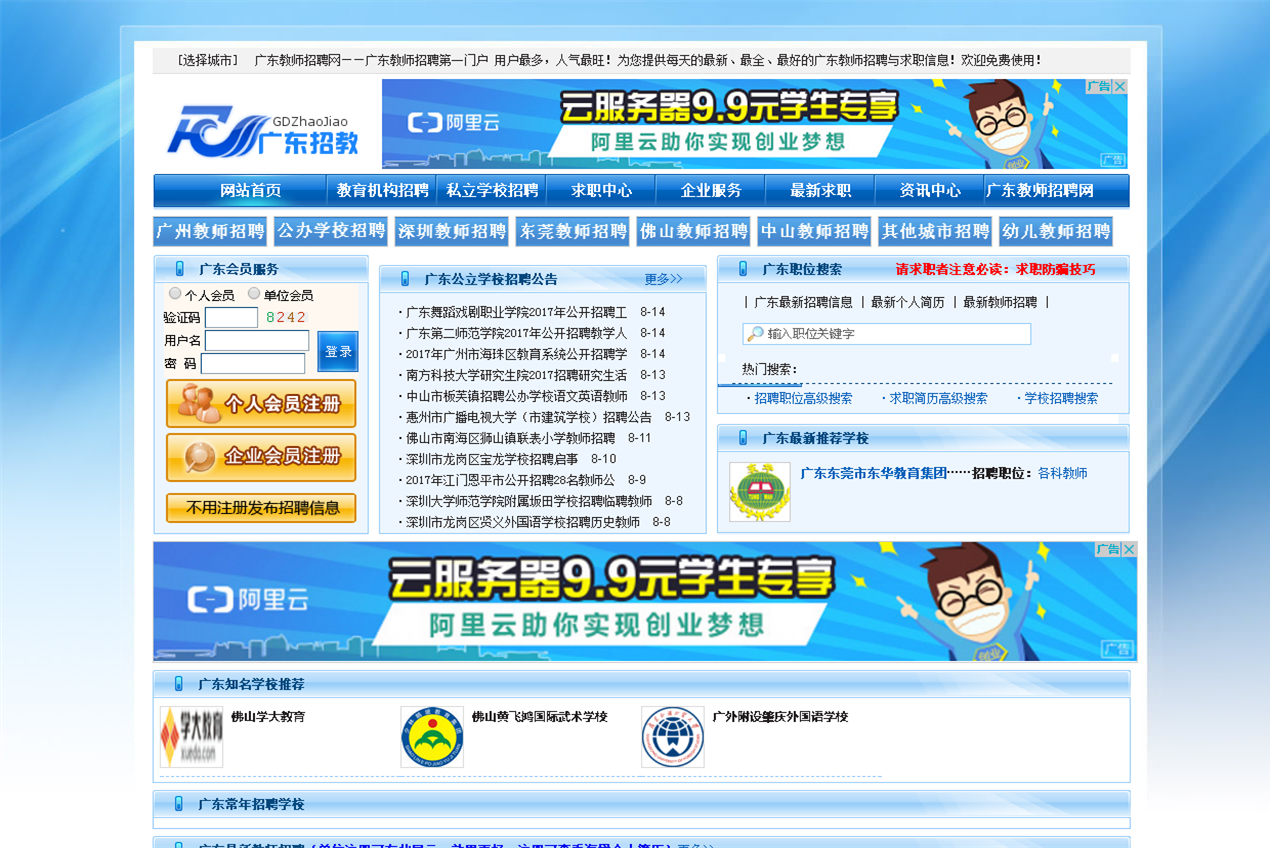
Task: Open 南方科技大学研究生院2017招聘 announcement
Action: (x=516, y=375)
